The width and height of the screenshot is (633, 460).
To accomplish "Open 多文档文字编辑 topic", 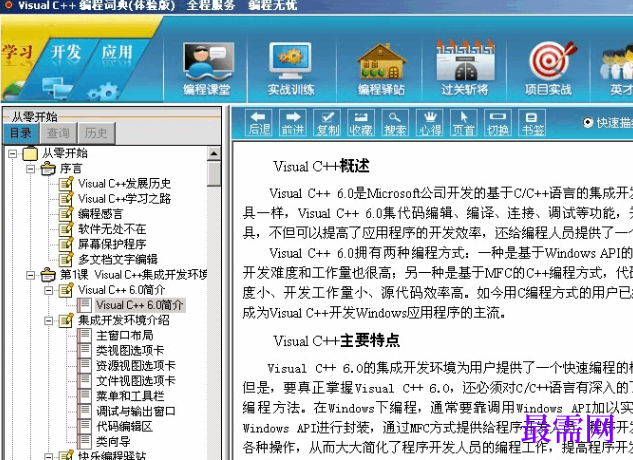I will pos(118,259).
